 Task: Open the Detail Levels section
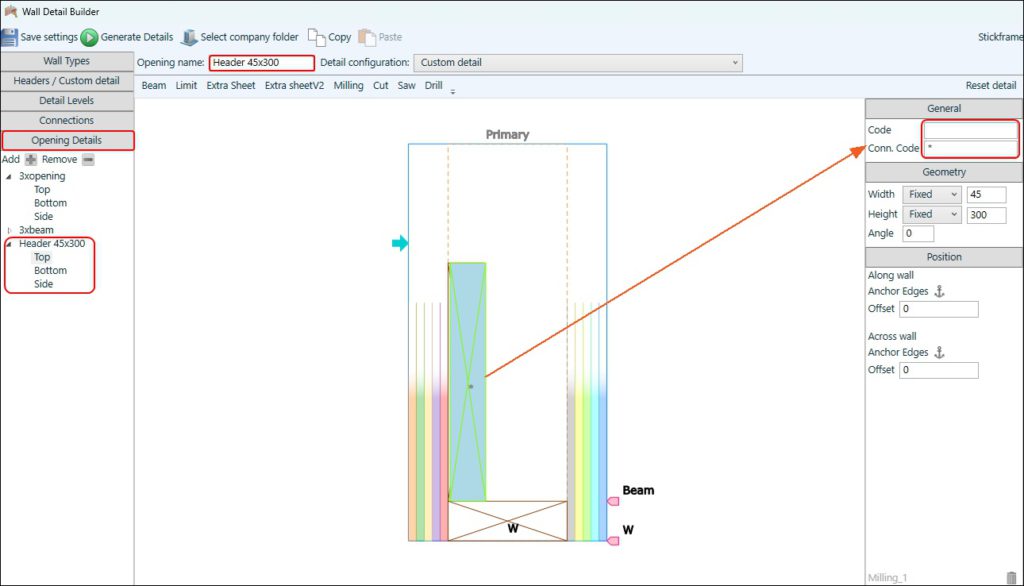(x=67, y=101)
